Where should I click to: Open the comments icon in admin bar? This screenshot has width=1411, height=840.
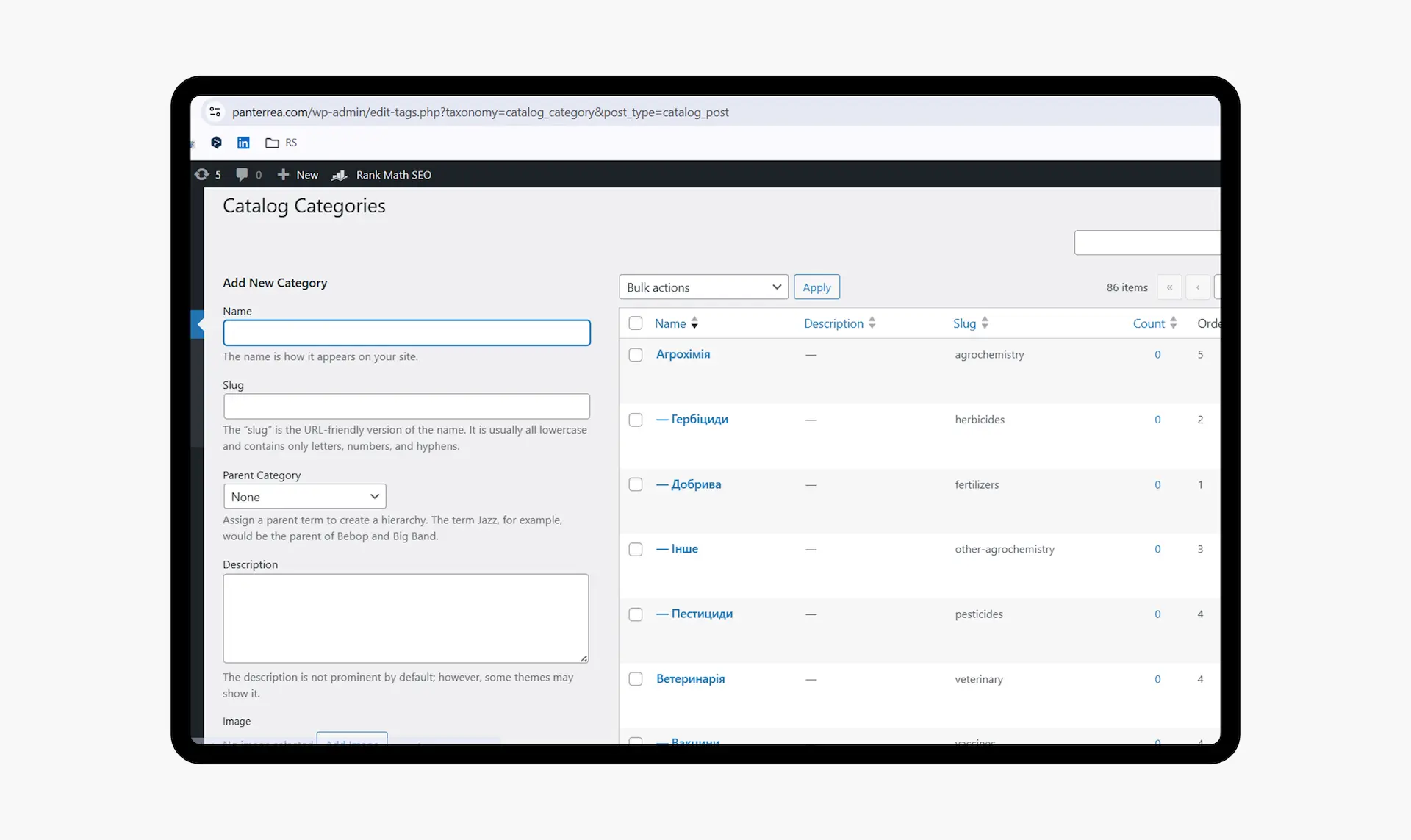pos(243,174)
